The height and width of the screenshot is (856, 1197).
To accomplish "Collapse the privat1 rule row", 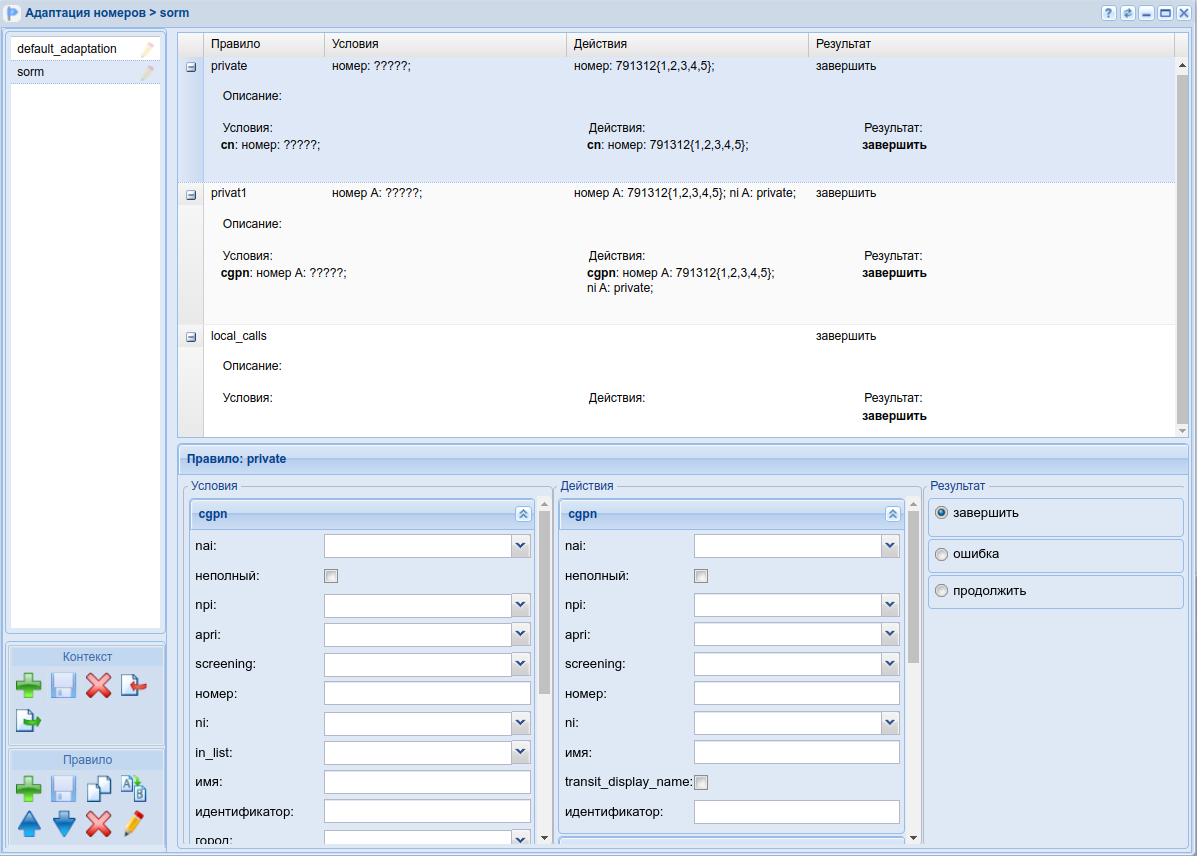I will [x=191, y=195].
